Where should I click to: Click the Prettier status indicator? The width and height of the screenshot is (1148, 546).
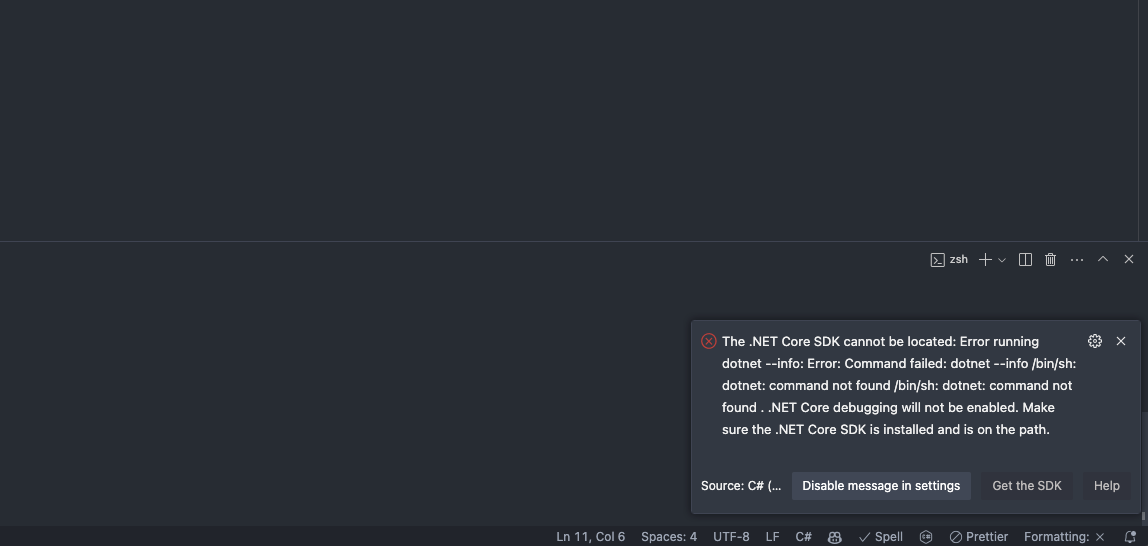(x=978, y=537)
